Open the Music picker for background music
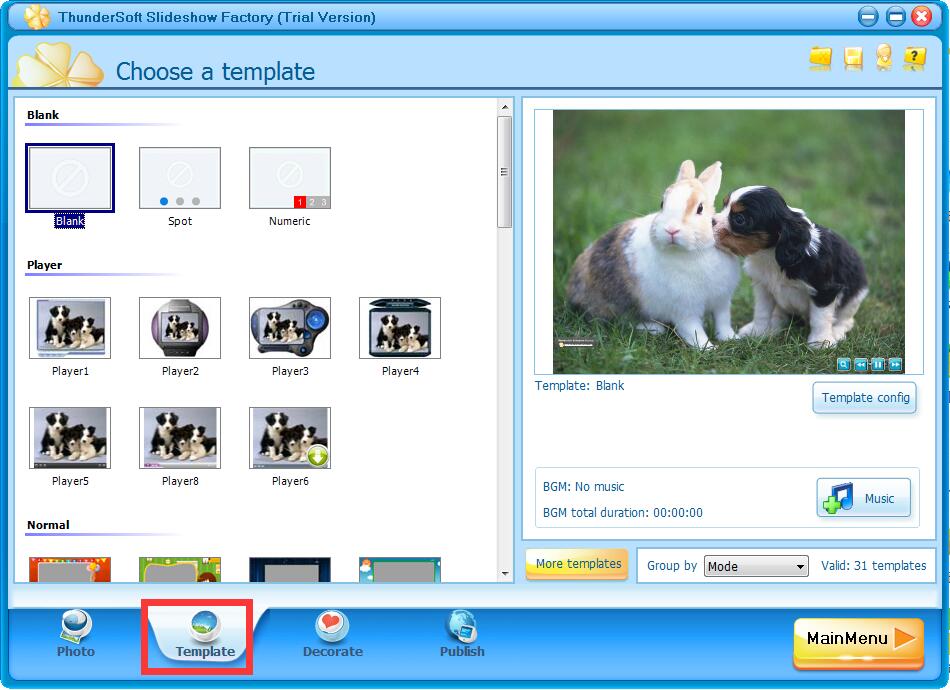Screen dimensions: 950x690 pyautogui.click(x=862, y=498)
